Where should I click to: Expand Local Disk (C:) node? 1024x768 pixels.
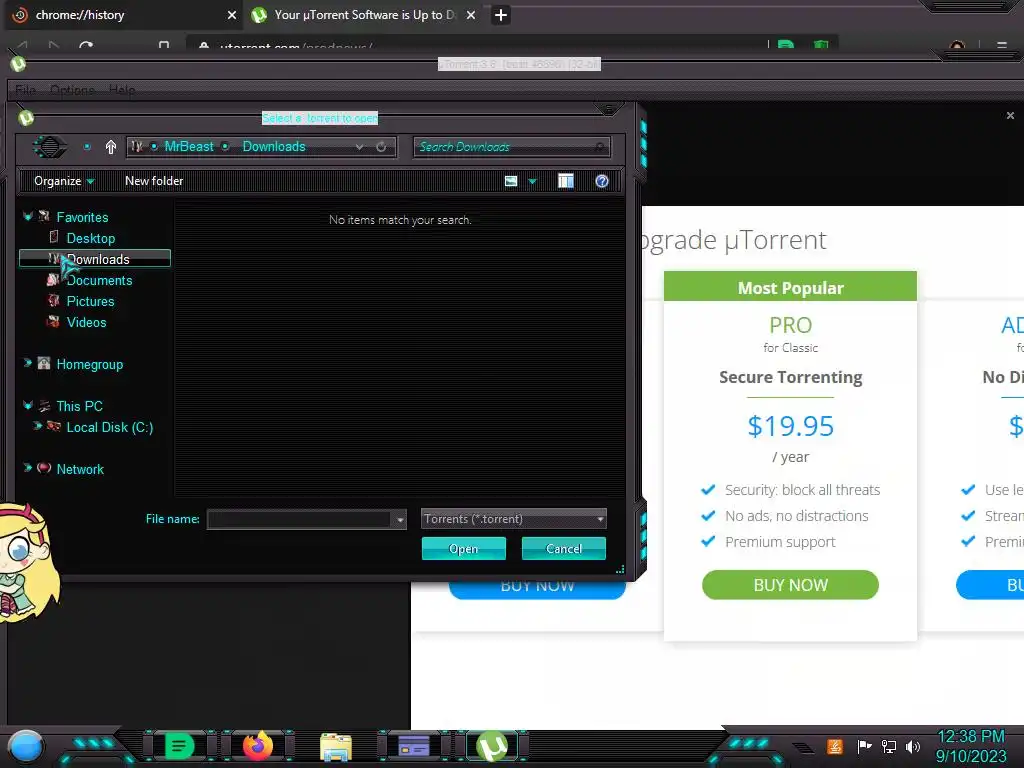click(37, 426)
